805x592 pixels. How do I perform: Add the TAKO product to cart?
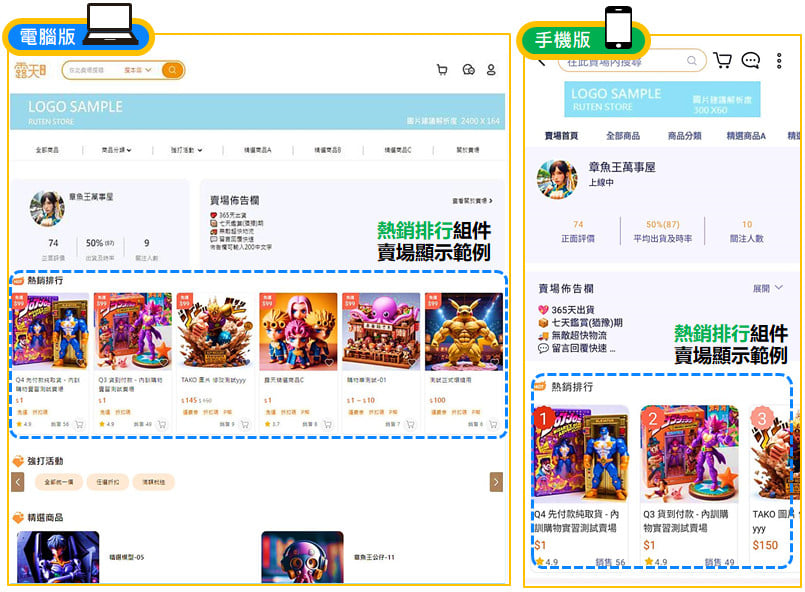tap(244, 424)
